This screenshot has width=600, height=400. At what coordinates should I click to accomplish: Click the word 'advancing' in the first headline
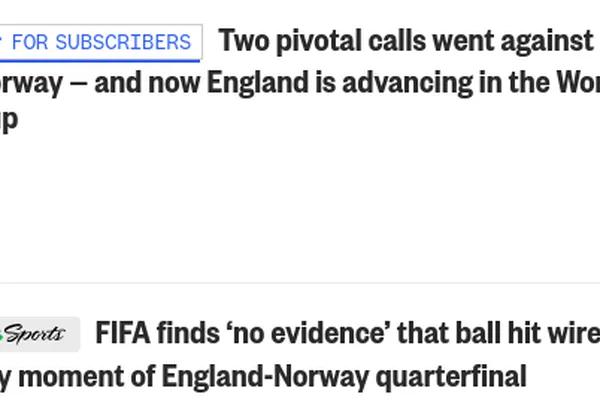(408, 83)
